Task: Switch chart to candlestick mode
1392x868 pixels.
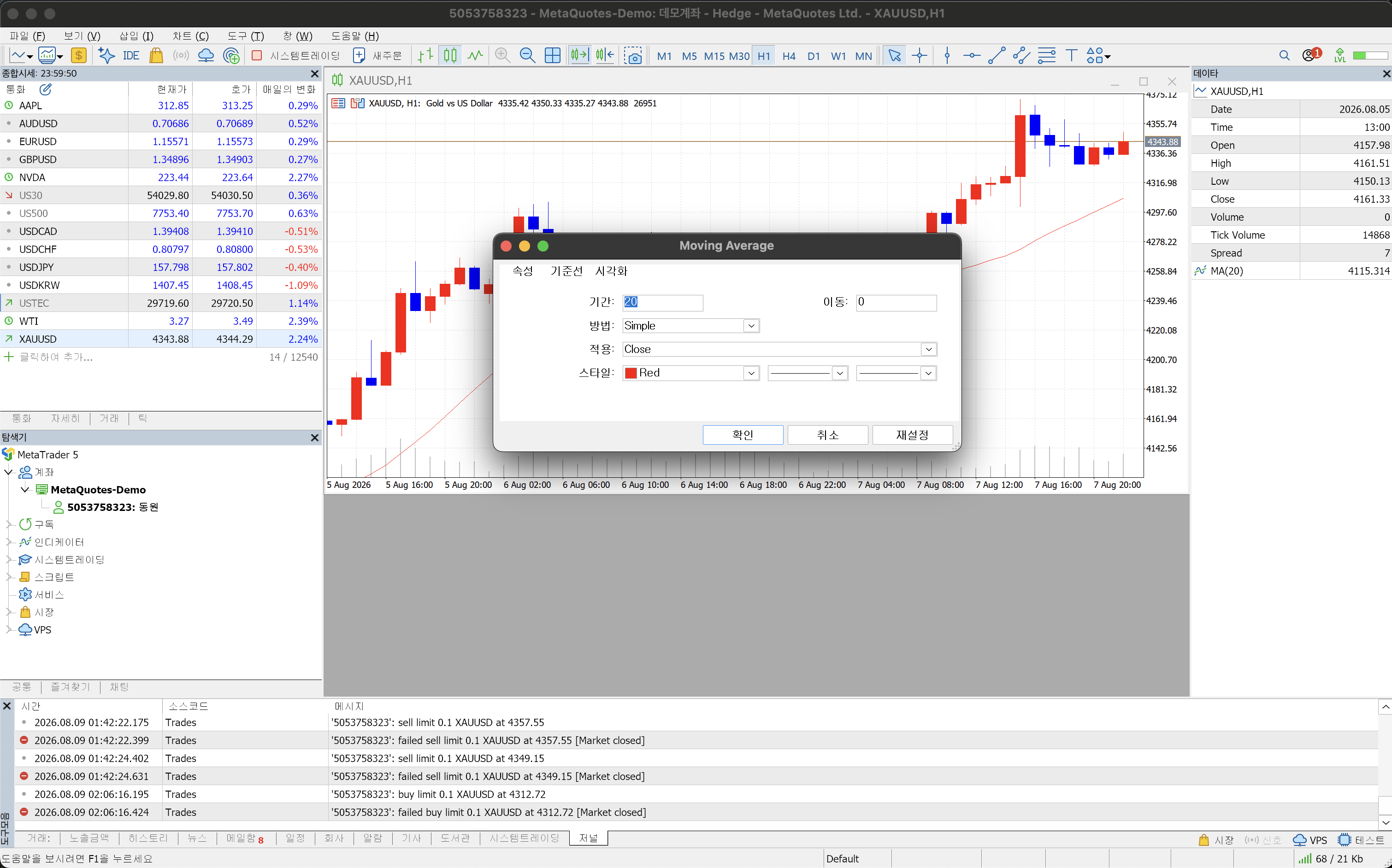Action: pos(450,56)
